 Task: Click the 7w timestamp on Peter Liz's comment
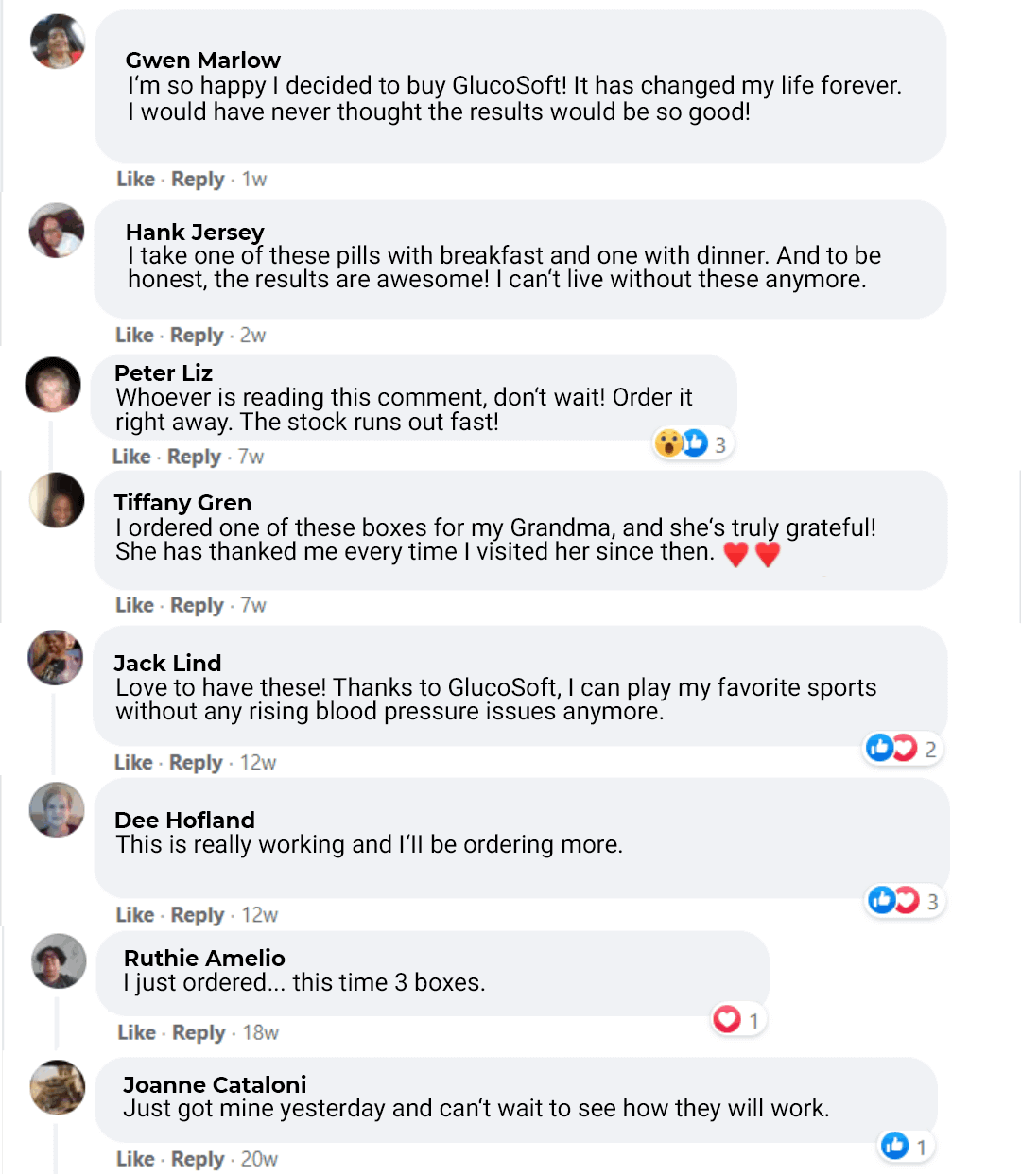pyautogui.click(x=251, y=458)
